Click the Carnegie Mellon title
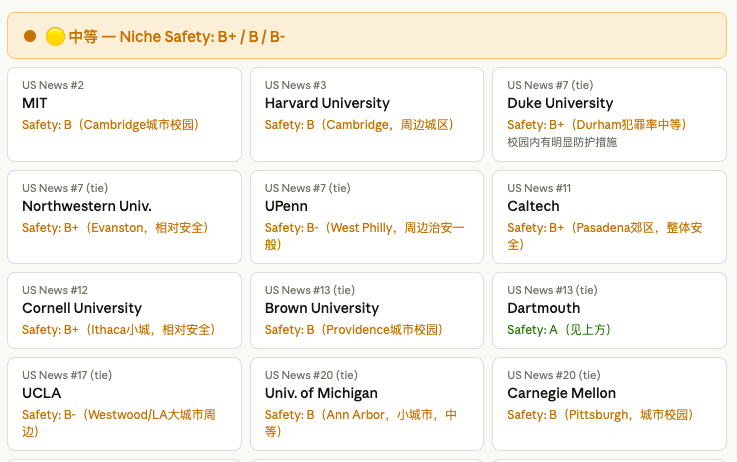The image size is (737, 462). (x=562, y=393)
